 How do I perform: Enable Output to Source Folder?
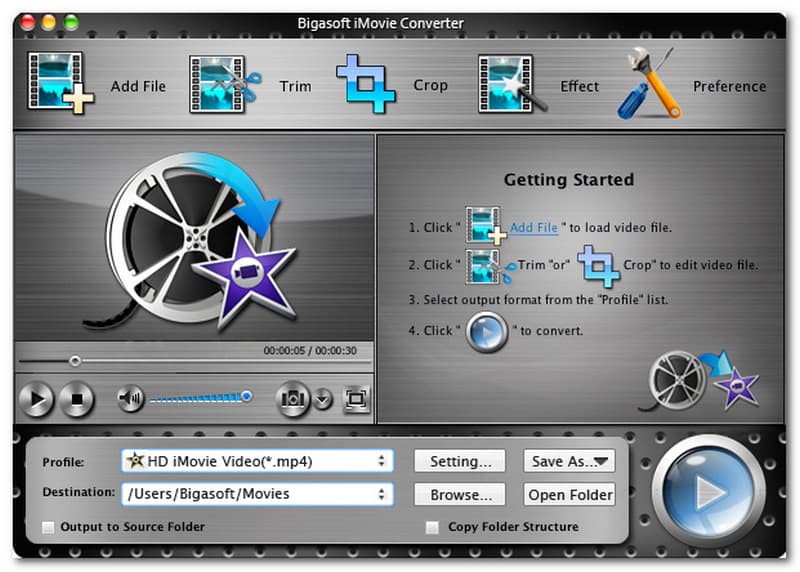point(48,527)
